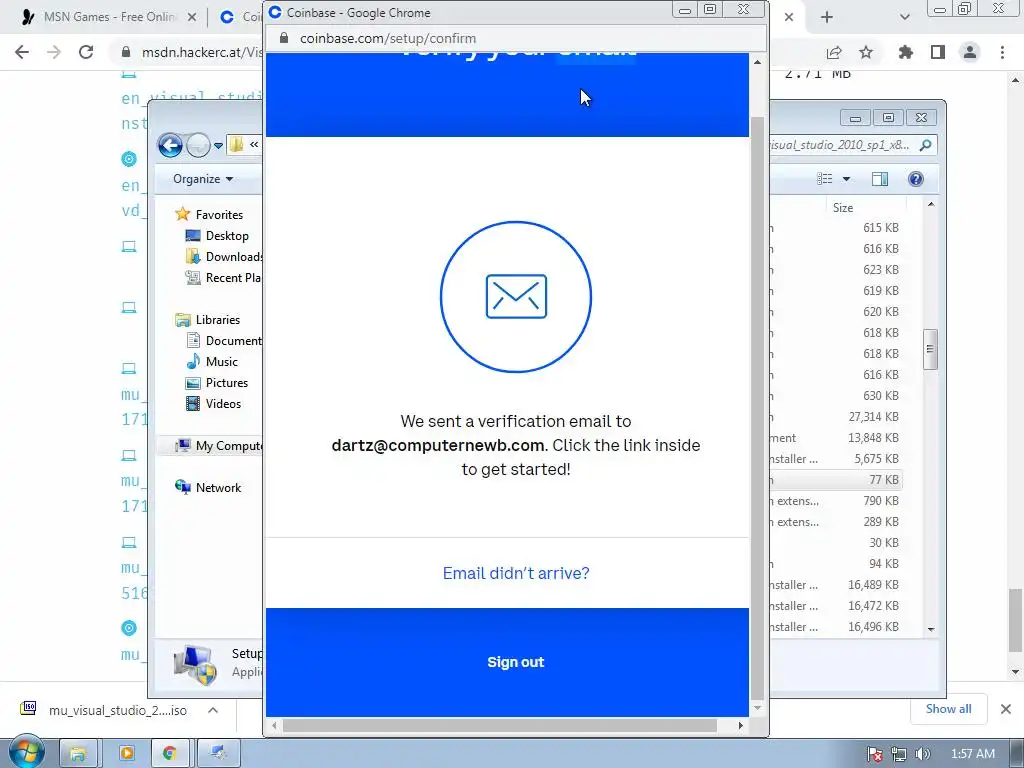The height and width of the screenshot is (768, 1024).
Task: Click the envelope icon in Coinbase page
Action: point(516,296)
